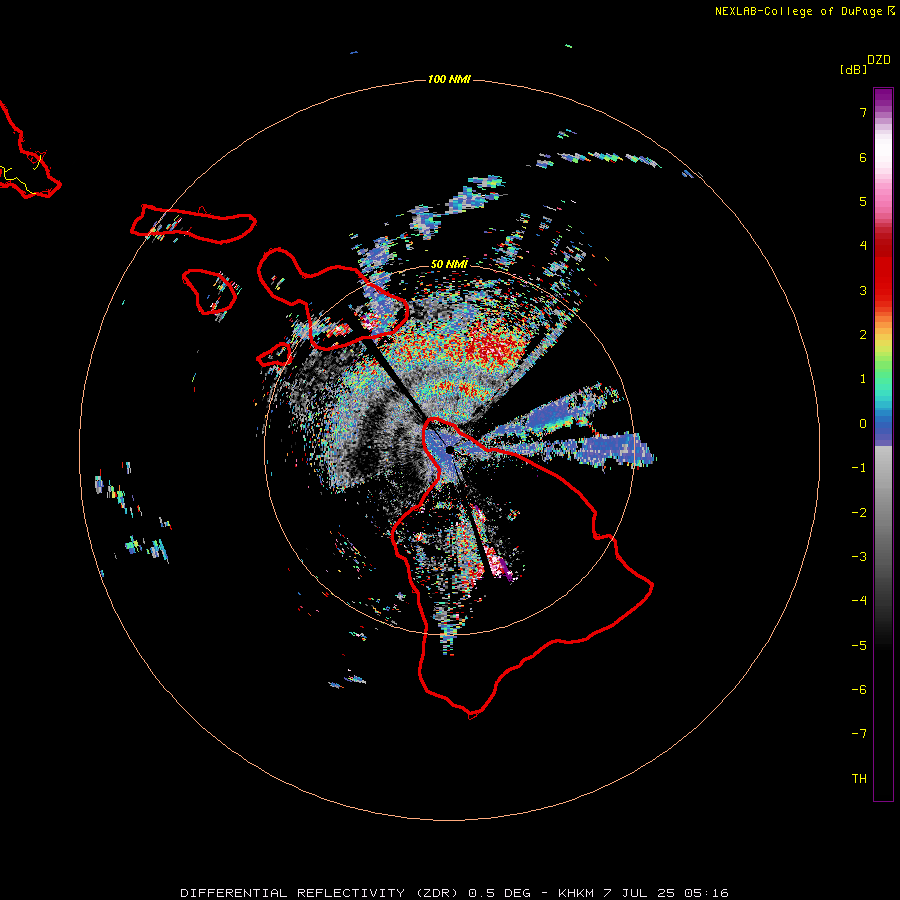The height and width of the screenshot is (900, 900).
Task: Click the blue band of the color bar
Action: [883, 425]
